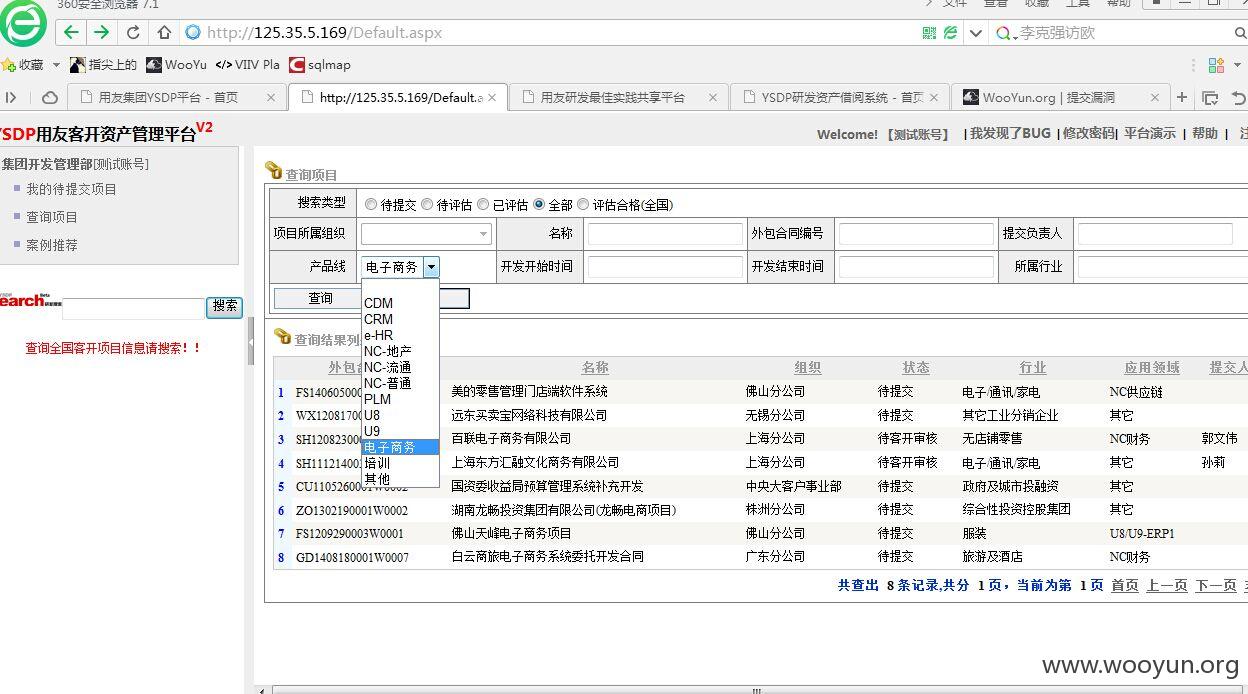Switch to 用友集团YSDP平台 - 首页 tab

tap(168, 97)
